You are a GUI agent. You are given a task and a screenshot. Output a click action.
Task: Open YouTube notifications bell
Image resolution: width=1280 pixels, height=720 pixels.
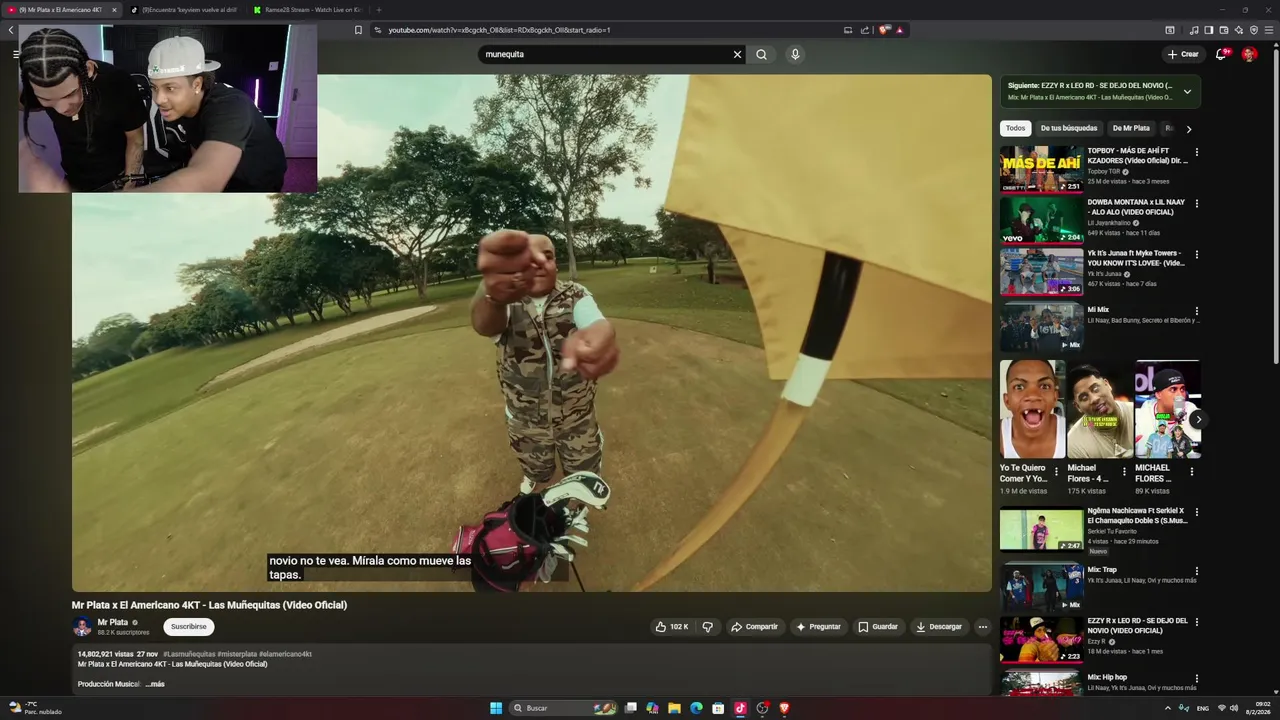pyautogui.click(x=1221, y=54)
